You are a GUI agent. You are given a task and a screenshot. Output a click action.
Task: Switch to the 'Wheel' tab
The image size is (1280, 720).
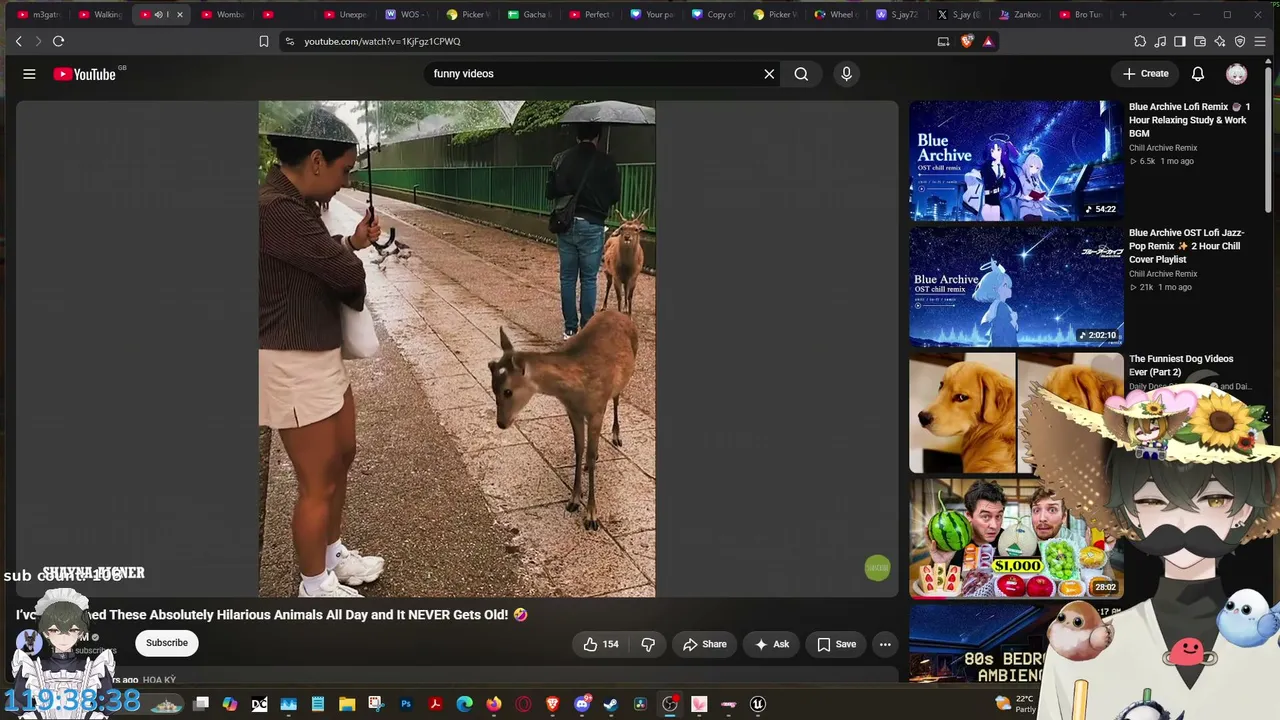[835, 15]
